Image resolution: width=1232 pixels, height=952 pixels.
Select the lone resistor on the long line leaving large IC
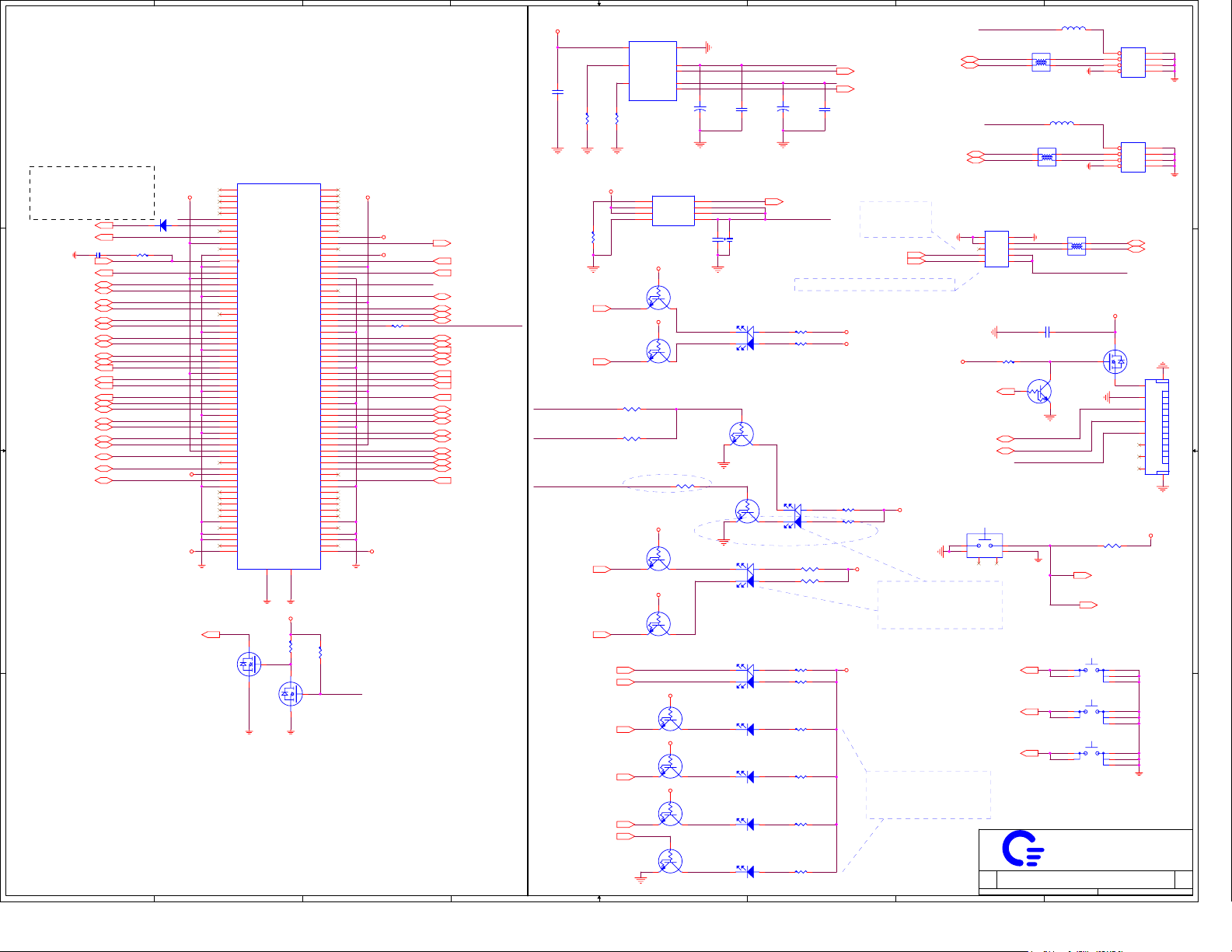pyautogui.click(x=397, y=326)
